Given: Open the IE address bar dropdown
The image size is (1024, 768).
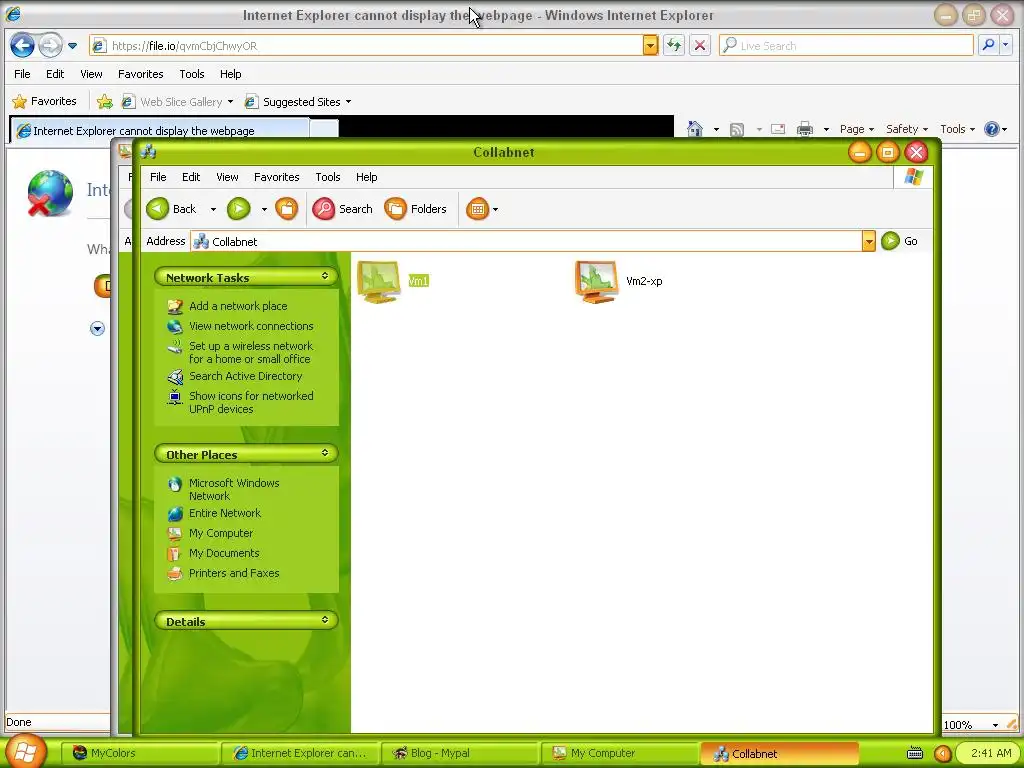Looking at the screenshot, I should [650, 45].
